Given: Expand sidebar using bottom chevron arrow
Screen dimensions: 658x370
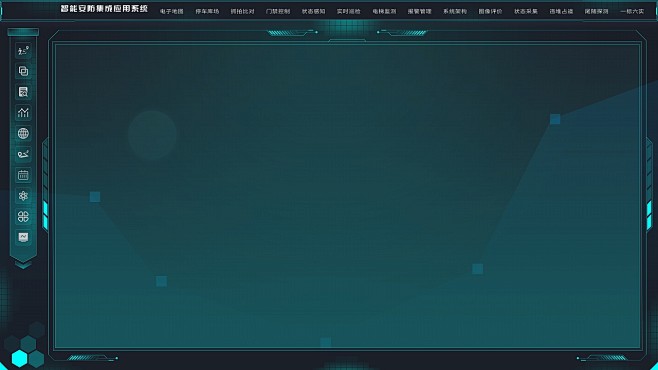Looking at the screenshot, I should [23, 265].
